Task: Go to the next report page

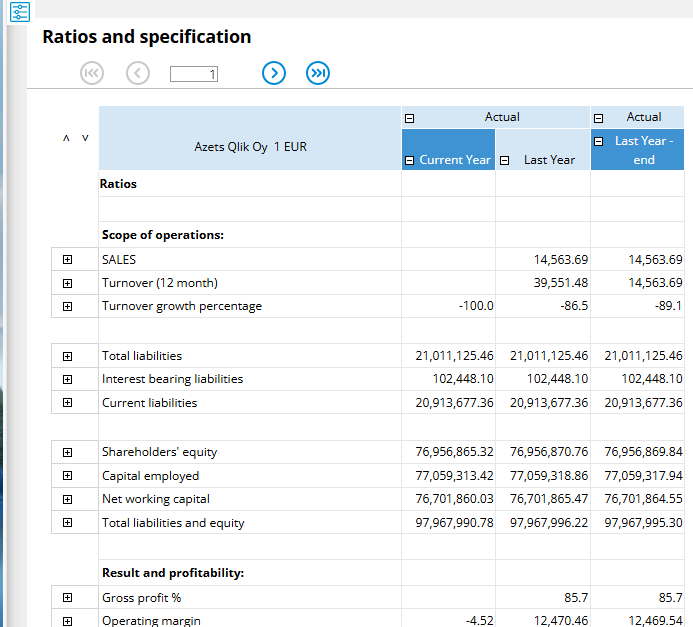Action: tap(274, 73)
